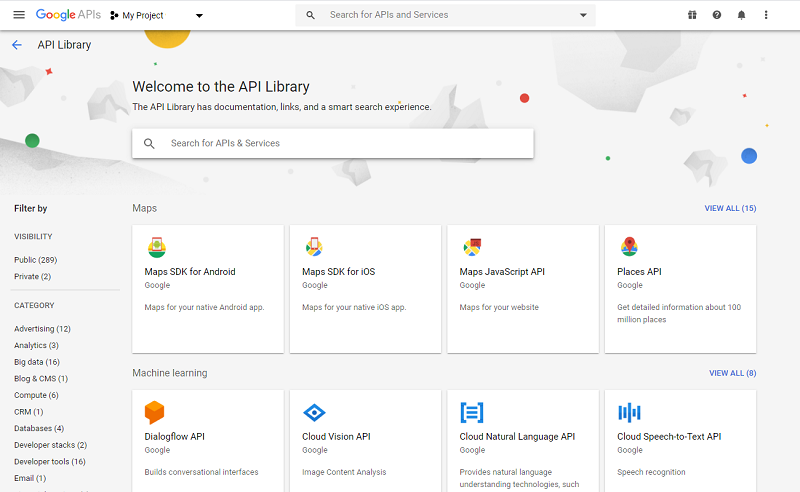
Task: Click 'Maps for your native iOS app.' description
Action: click(x=354, y=307)
